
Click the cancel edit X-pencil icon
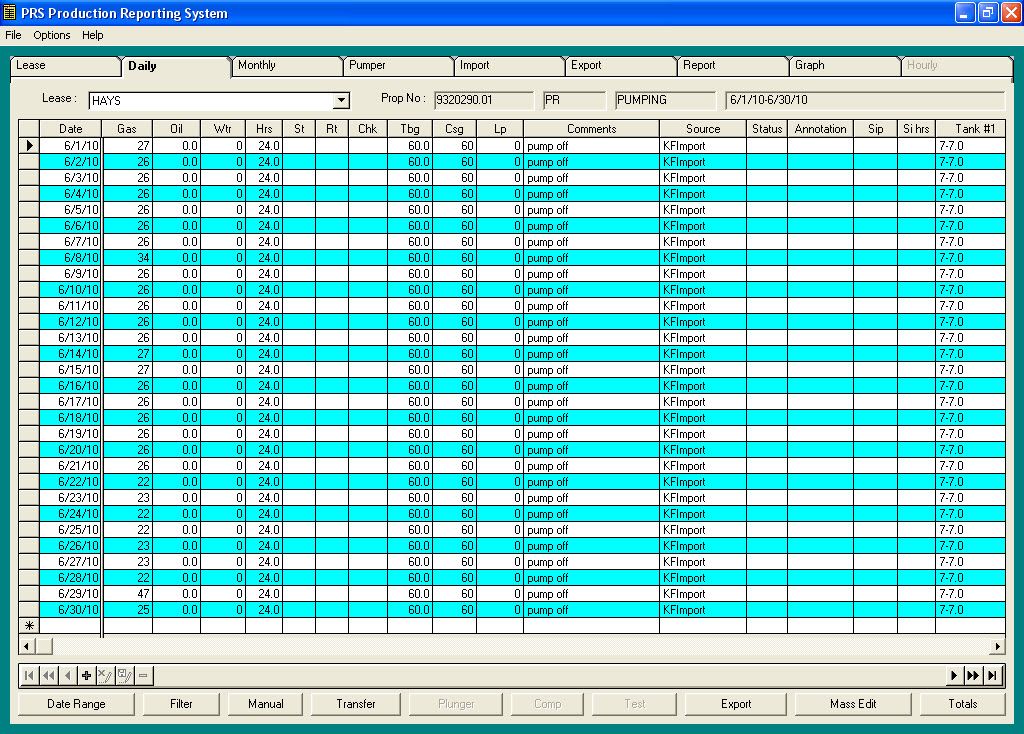point(105,675)
